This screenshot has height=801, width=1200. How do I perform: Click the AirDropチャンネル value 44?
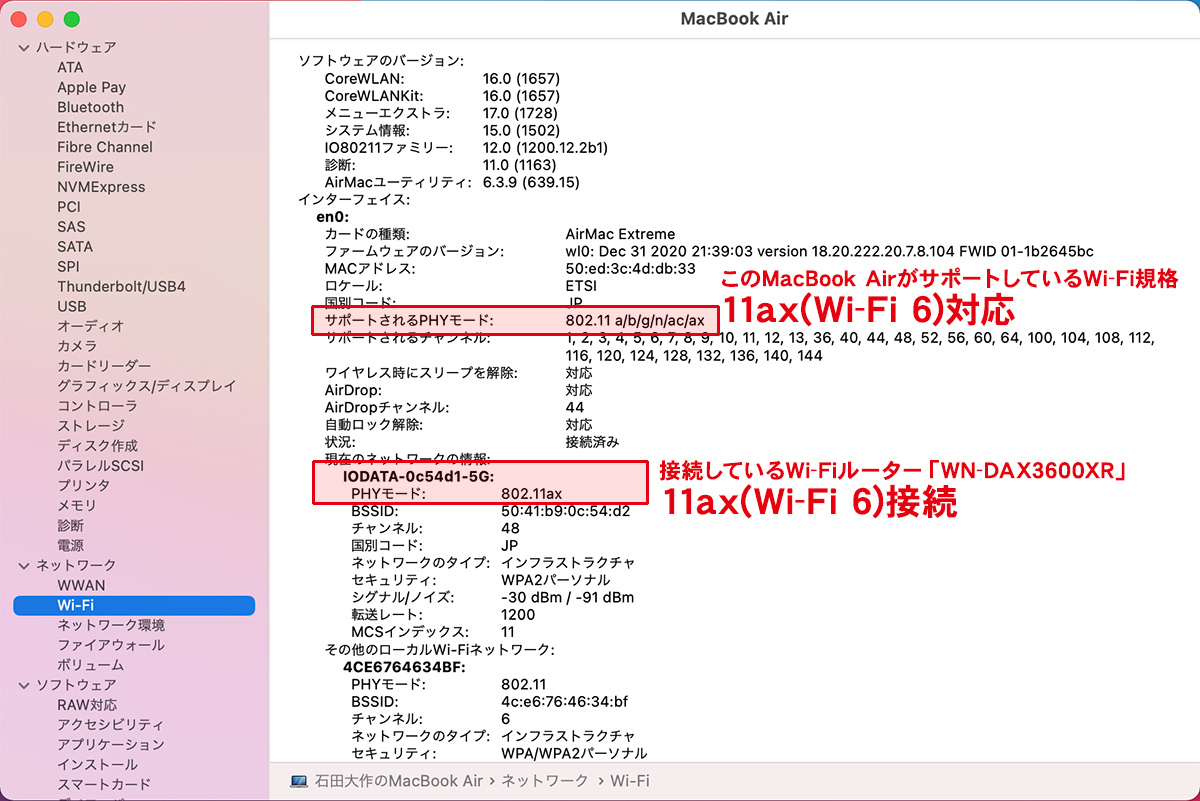[574, 407]
